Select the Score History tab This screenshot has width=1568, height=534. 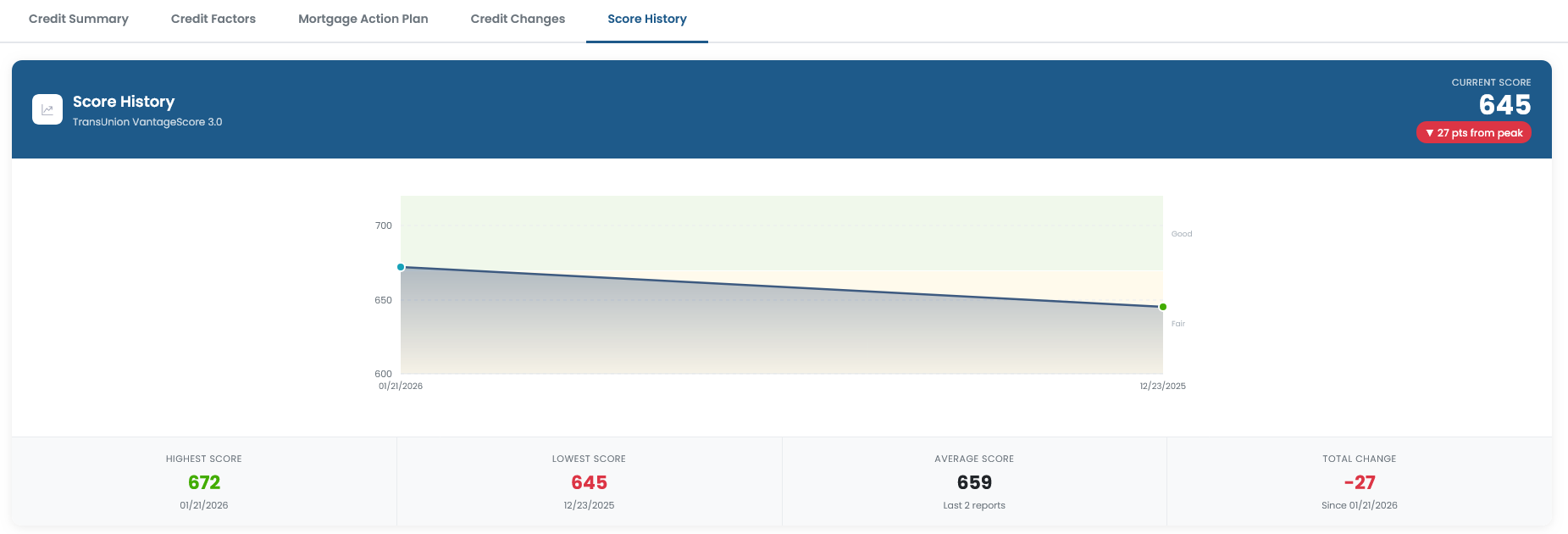(646, 18)
